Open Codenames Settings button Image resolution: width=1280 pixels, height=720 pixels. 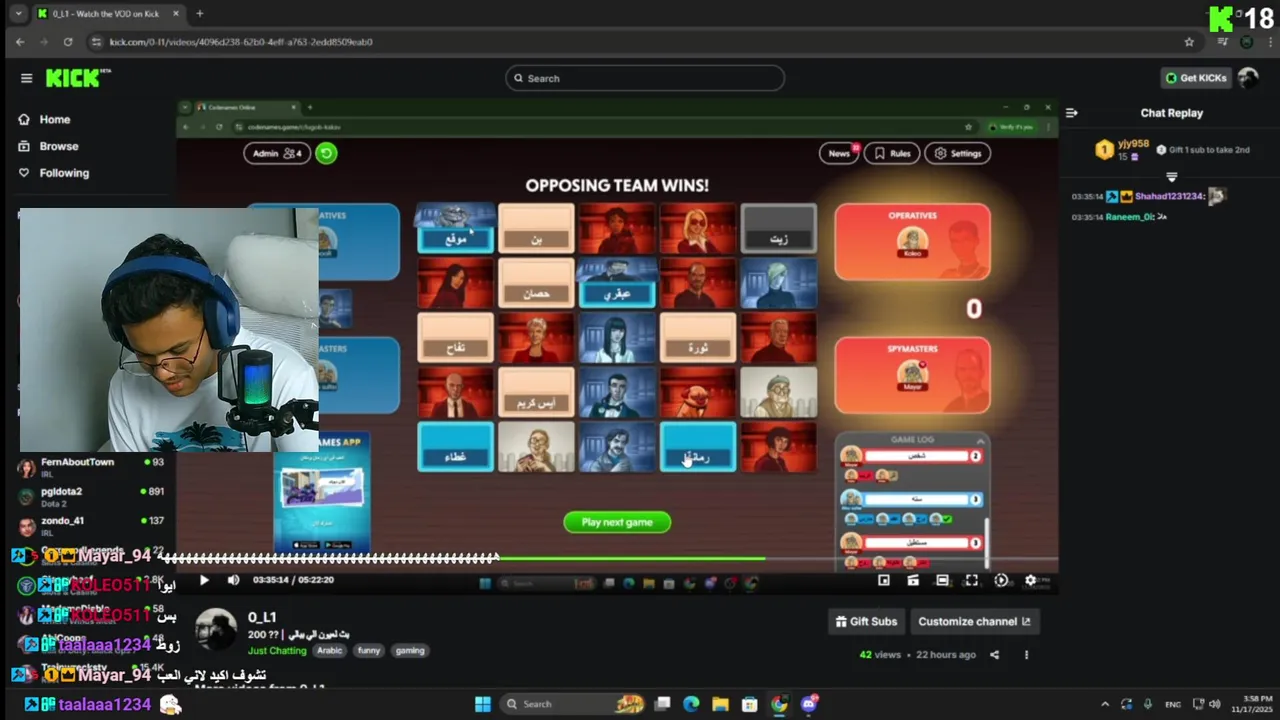(958, 153)
